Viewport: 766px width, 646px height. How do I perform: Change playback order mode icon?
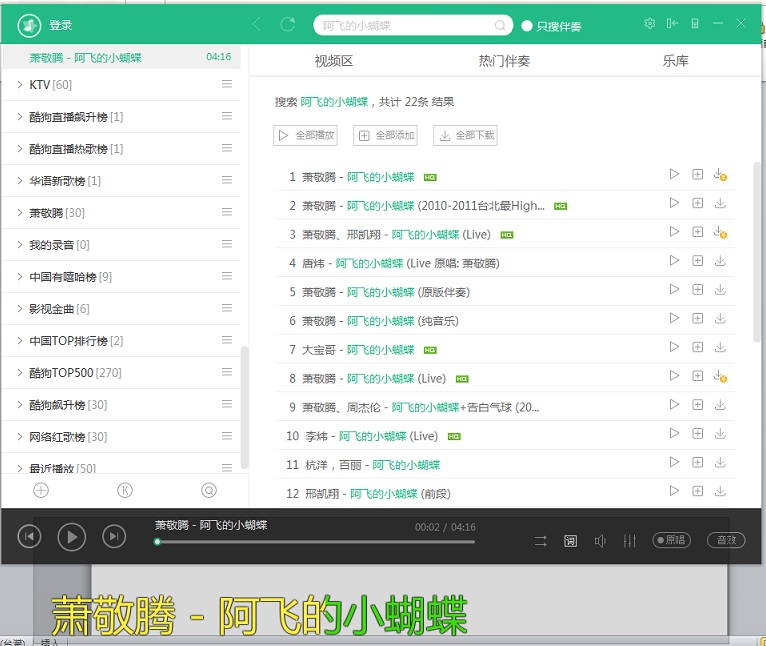pyautogui.click(x=541, y=541)
